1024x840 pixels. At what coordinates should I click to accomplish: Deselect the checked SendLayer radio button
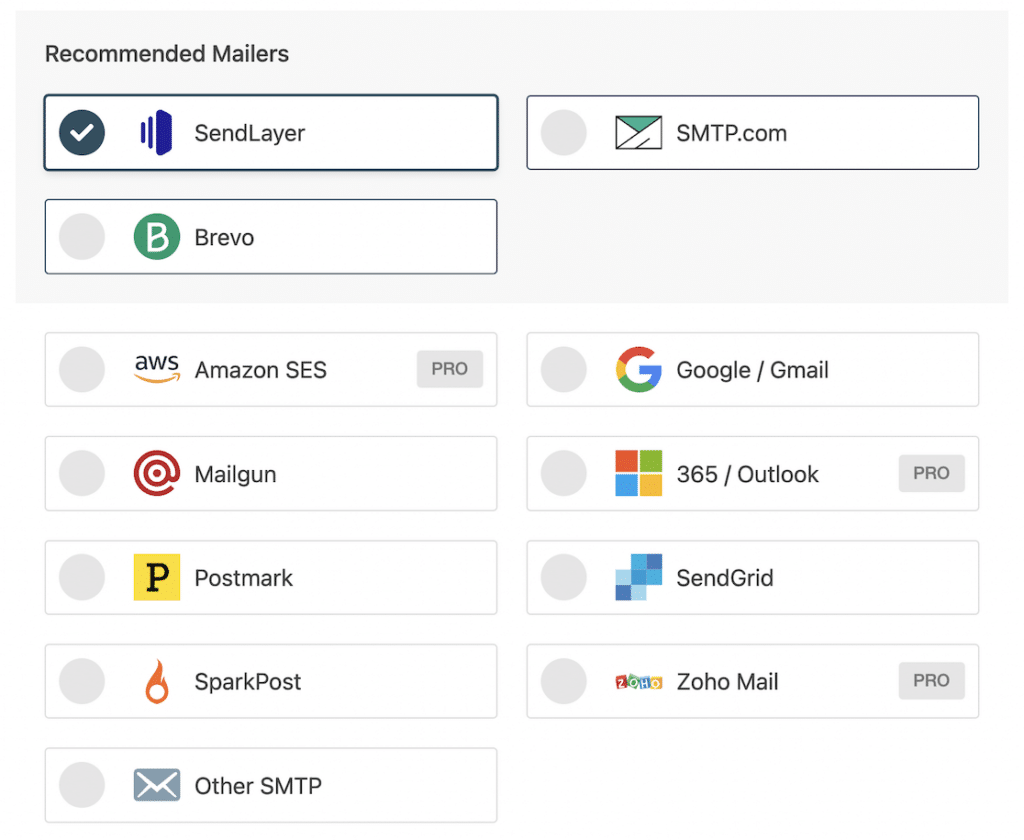pos(81,132)
